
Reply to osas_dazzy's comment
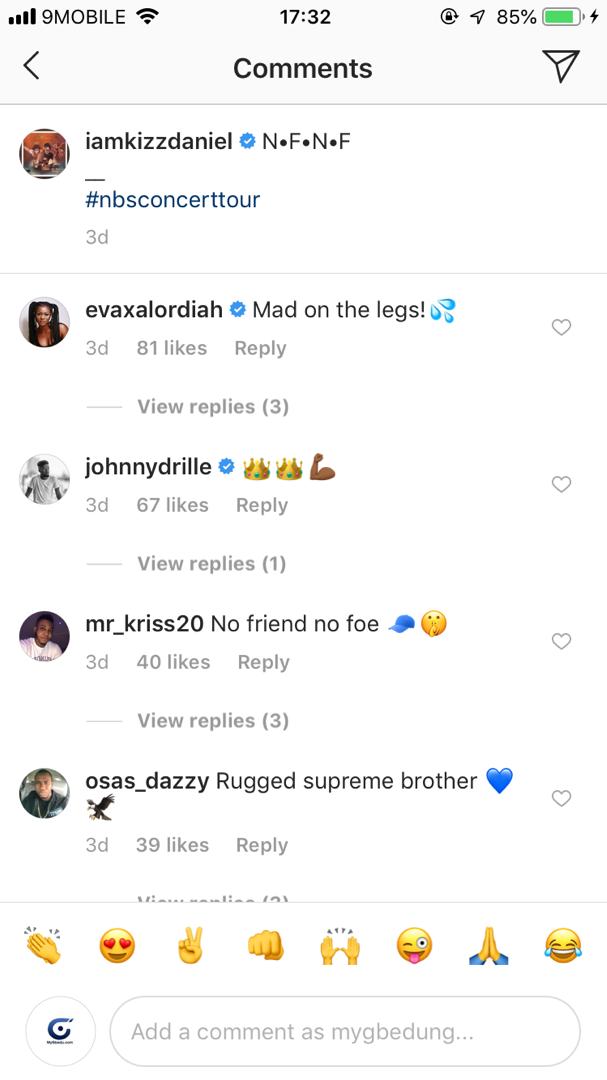tap(261, 845)
